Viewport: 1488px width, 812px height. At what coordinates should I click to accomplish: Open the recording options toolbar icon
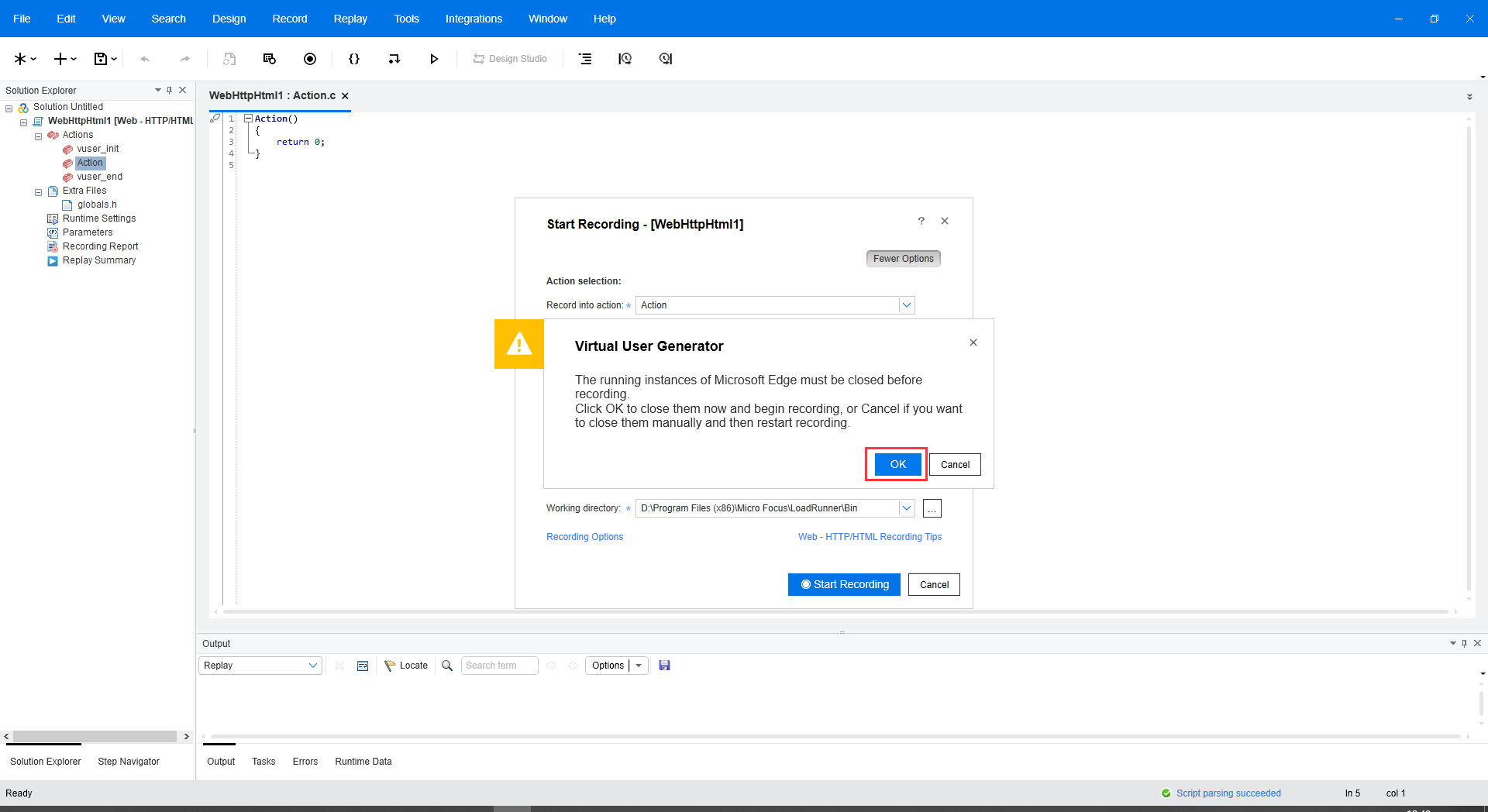point(270,59)
